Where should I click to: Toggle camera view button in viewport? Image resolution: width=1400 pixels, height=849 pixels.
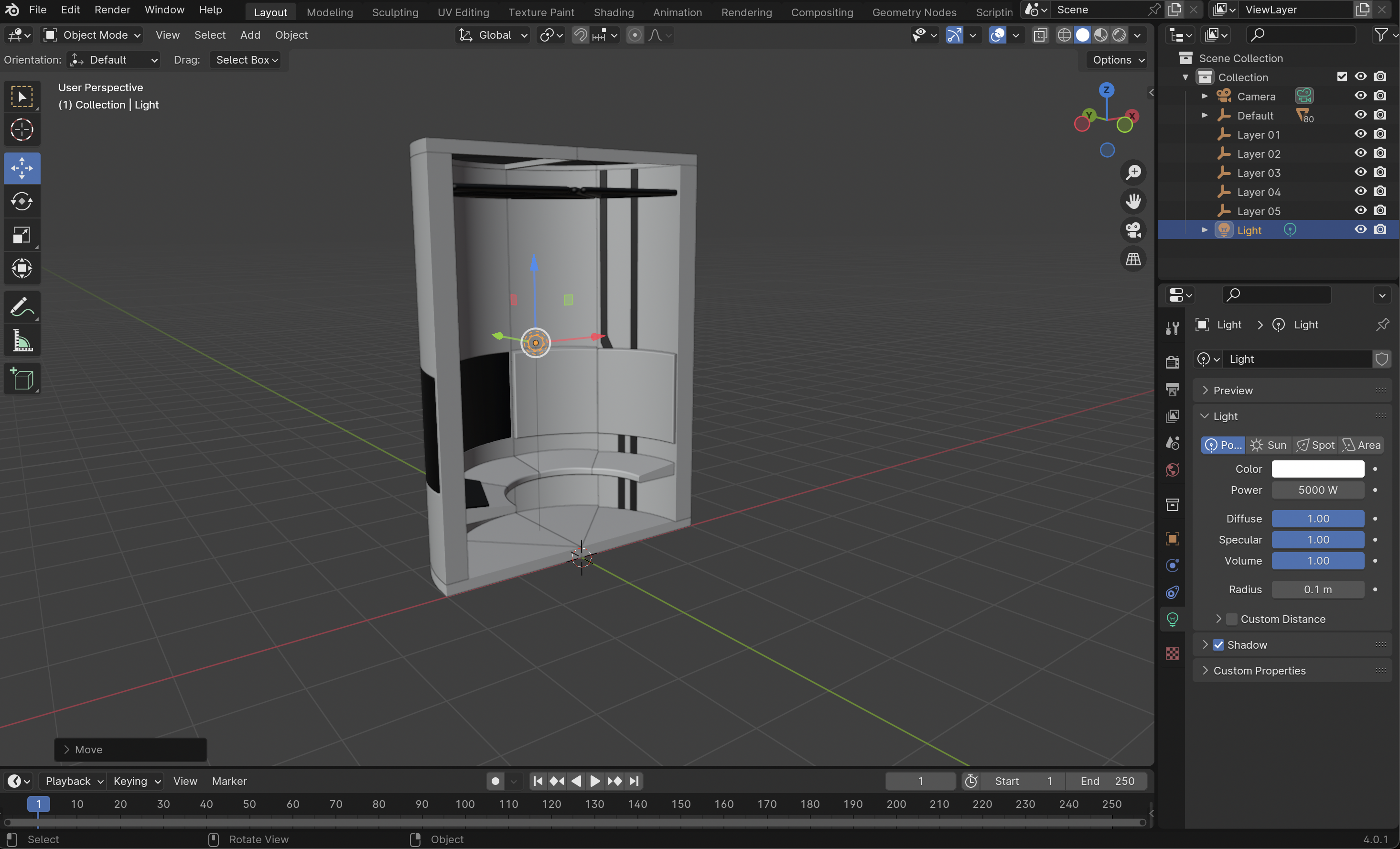tap(1133, 230)
